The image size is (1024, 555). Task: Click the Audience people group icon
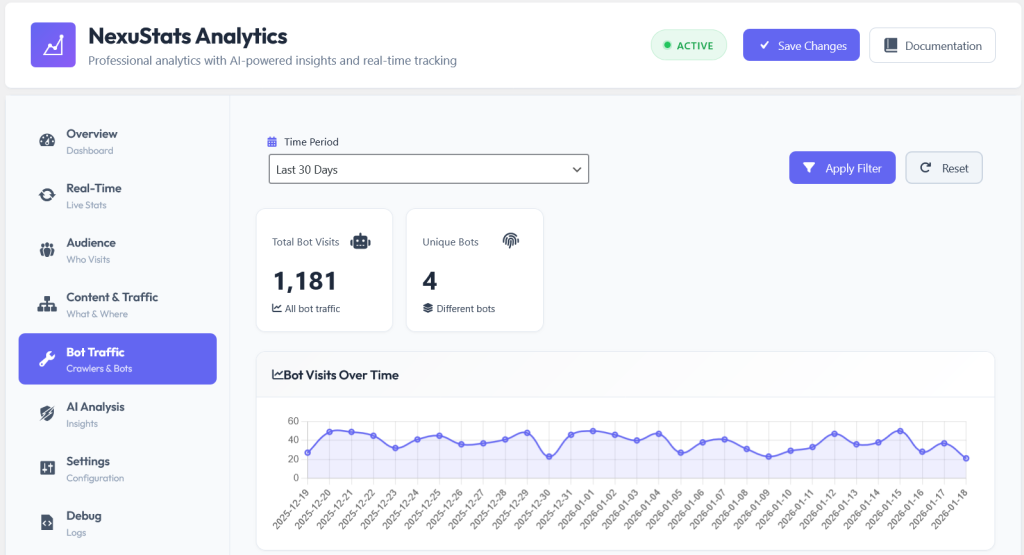pos(47,249)
